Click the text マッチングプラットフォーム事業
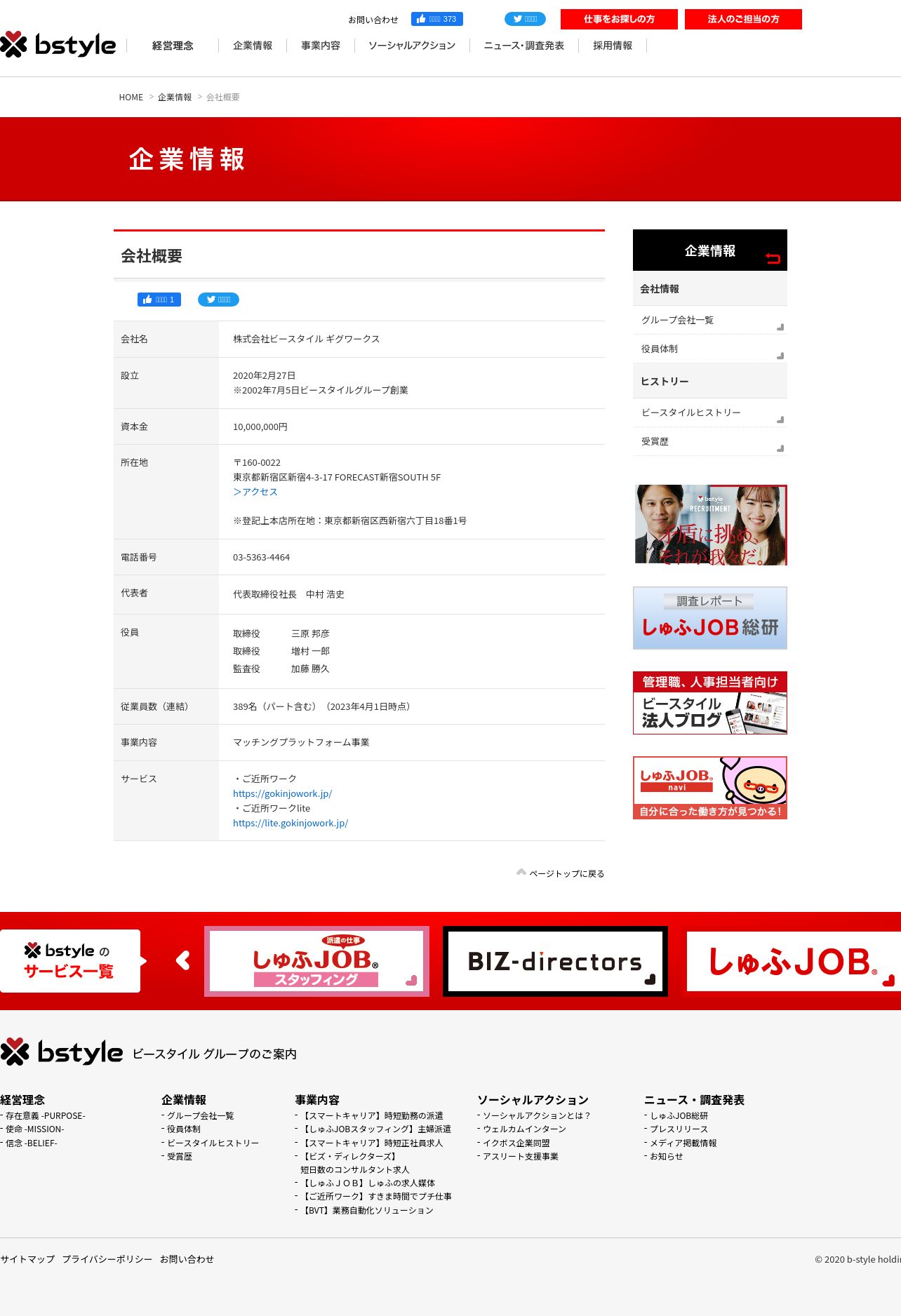 tap(301, 742)
